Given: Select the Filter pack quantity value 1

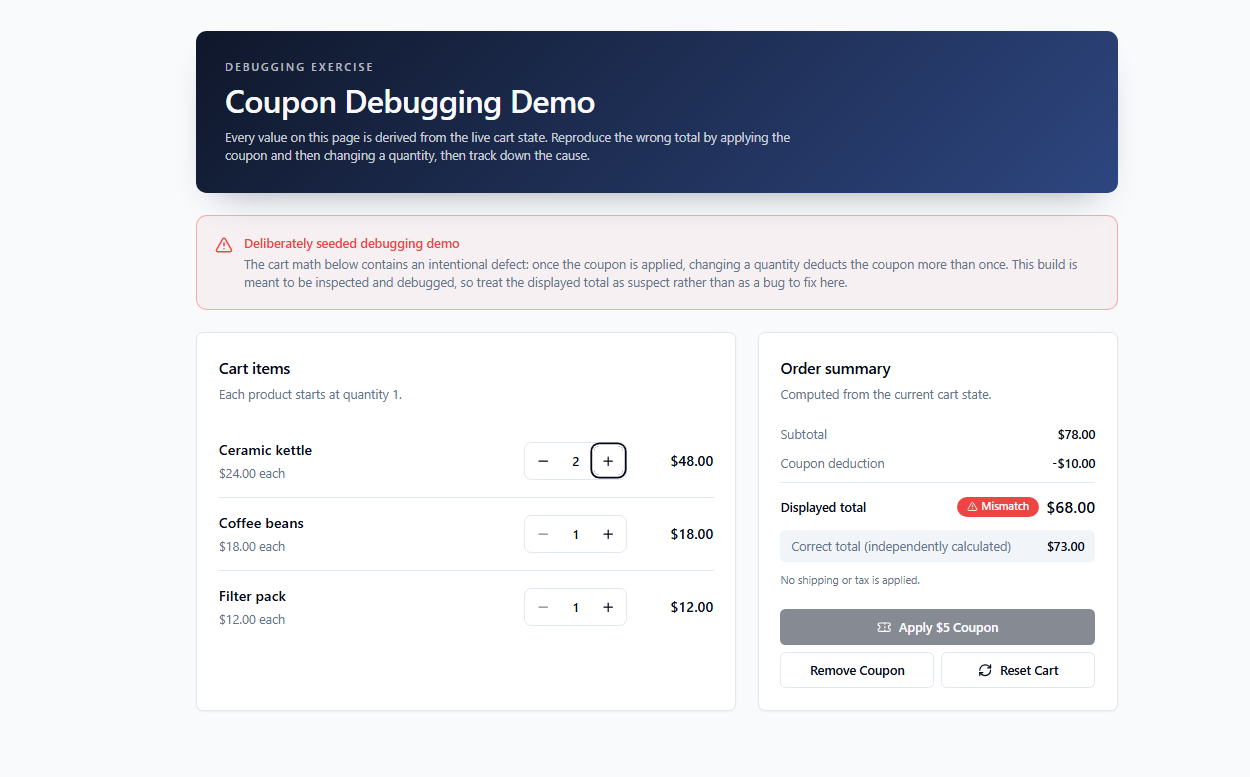Looking at the screenshot, I should coord(576,607).
